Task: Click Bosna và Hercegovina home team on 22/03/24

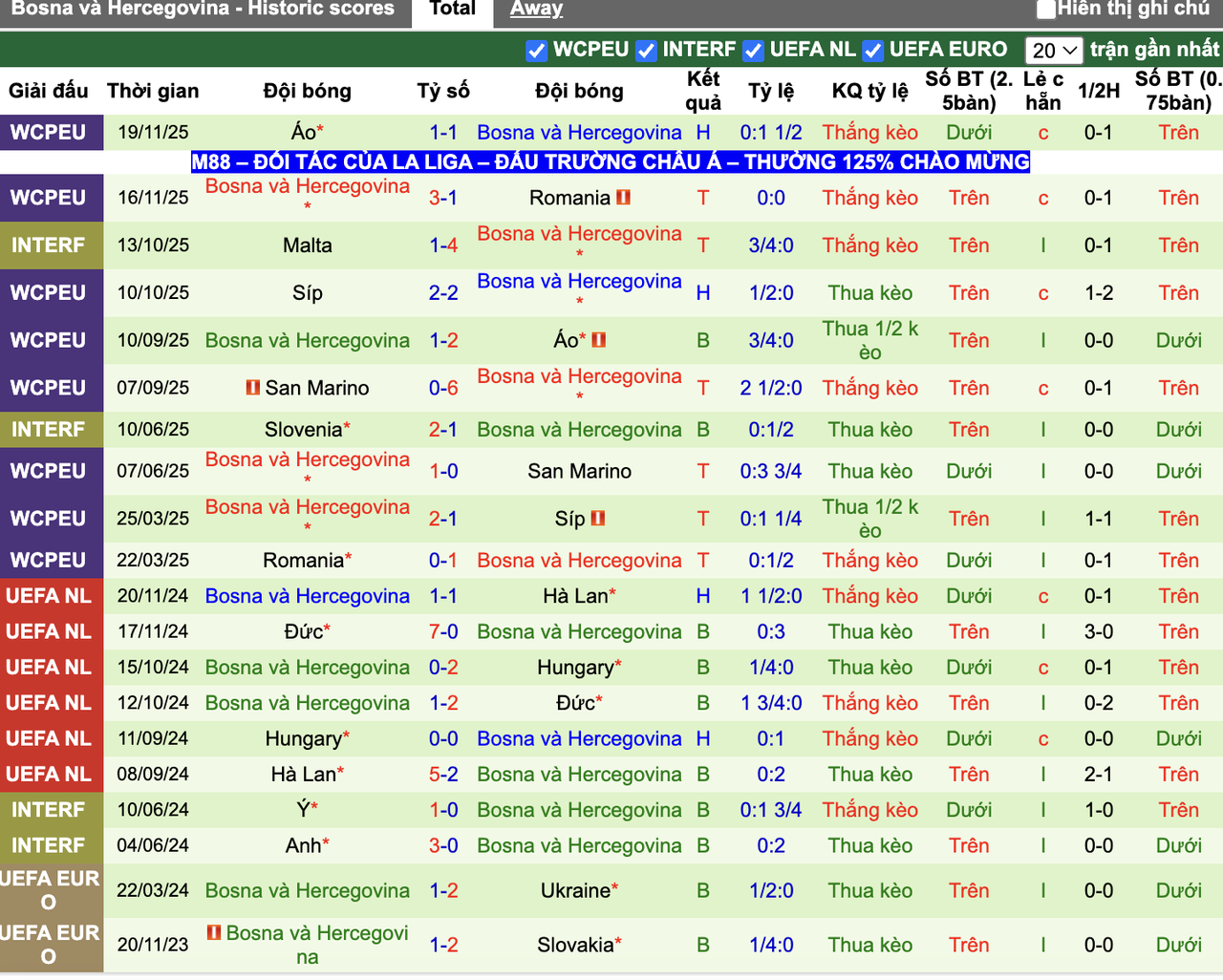Action: tap(308, 891)
